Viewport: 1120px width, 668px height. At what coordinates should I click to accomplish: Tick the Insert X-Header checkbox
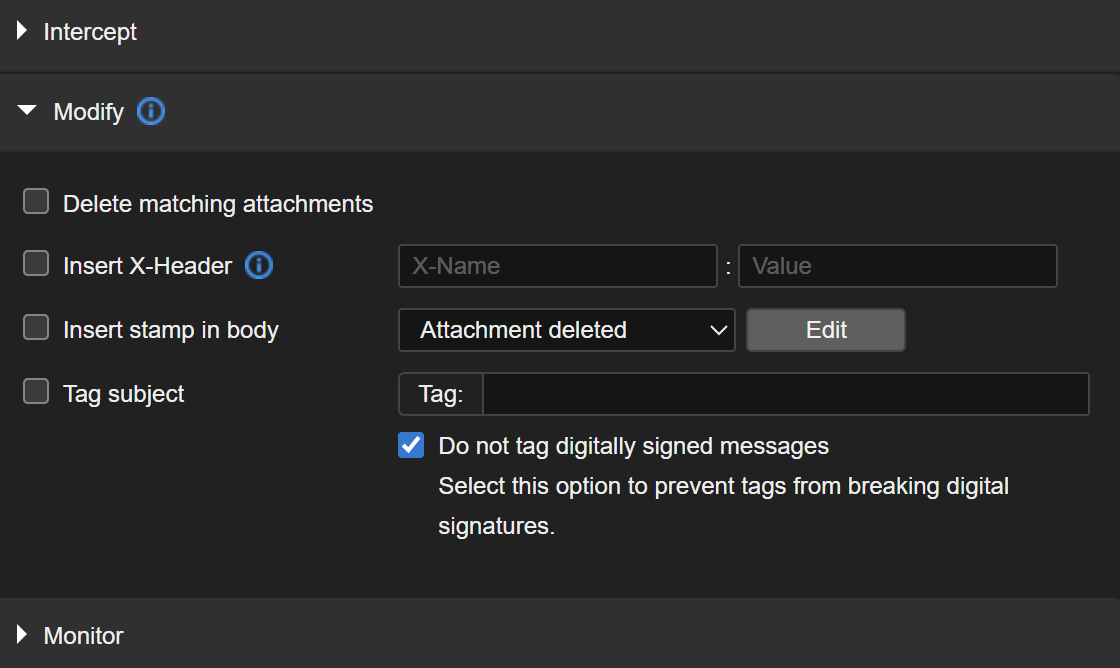click(36, 265)
